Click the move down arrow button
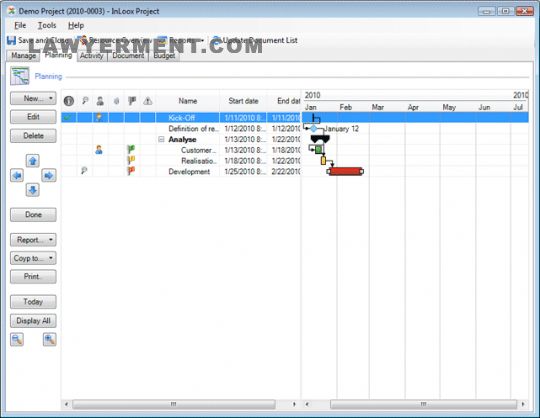 click(x=33, y=190)
